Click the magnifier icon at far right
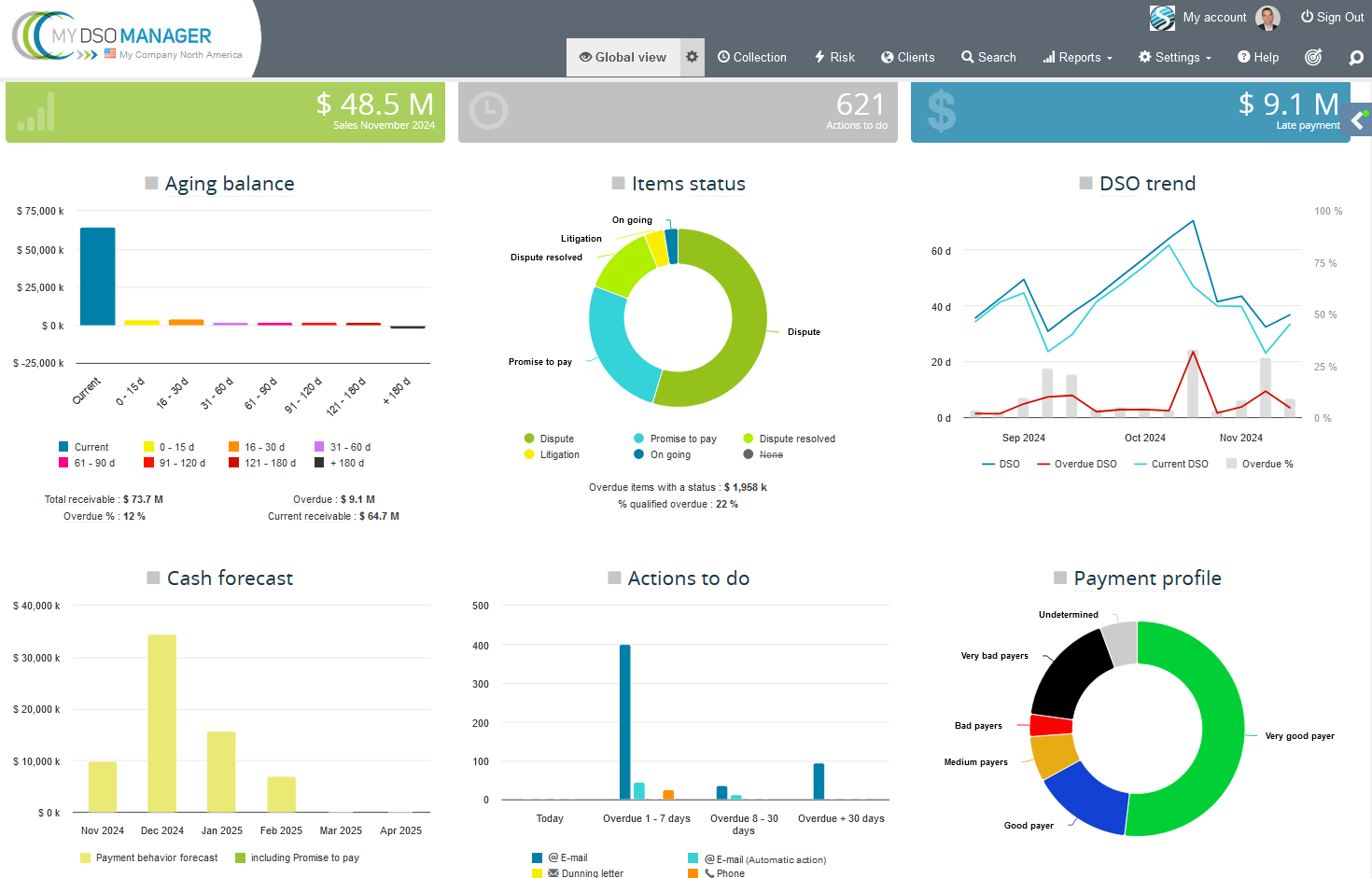The image size is (1372, 878). tap(1356, 58)
